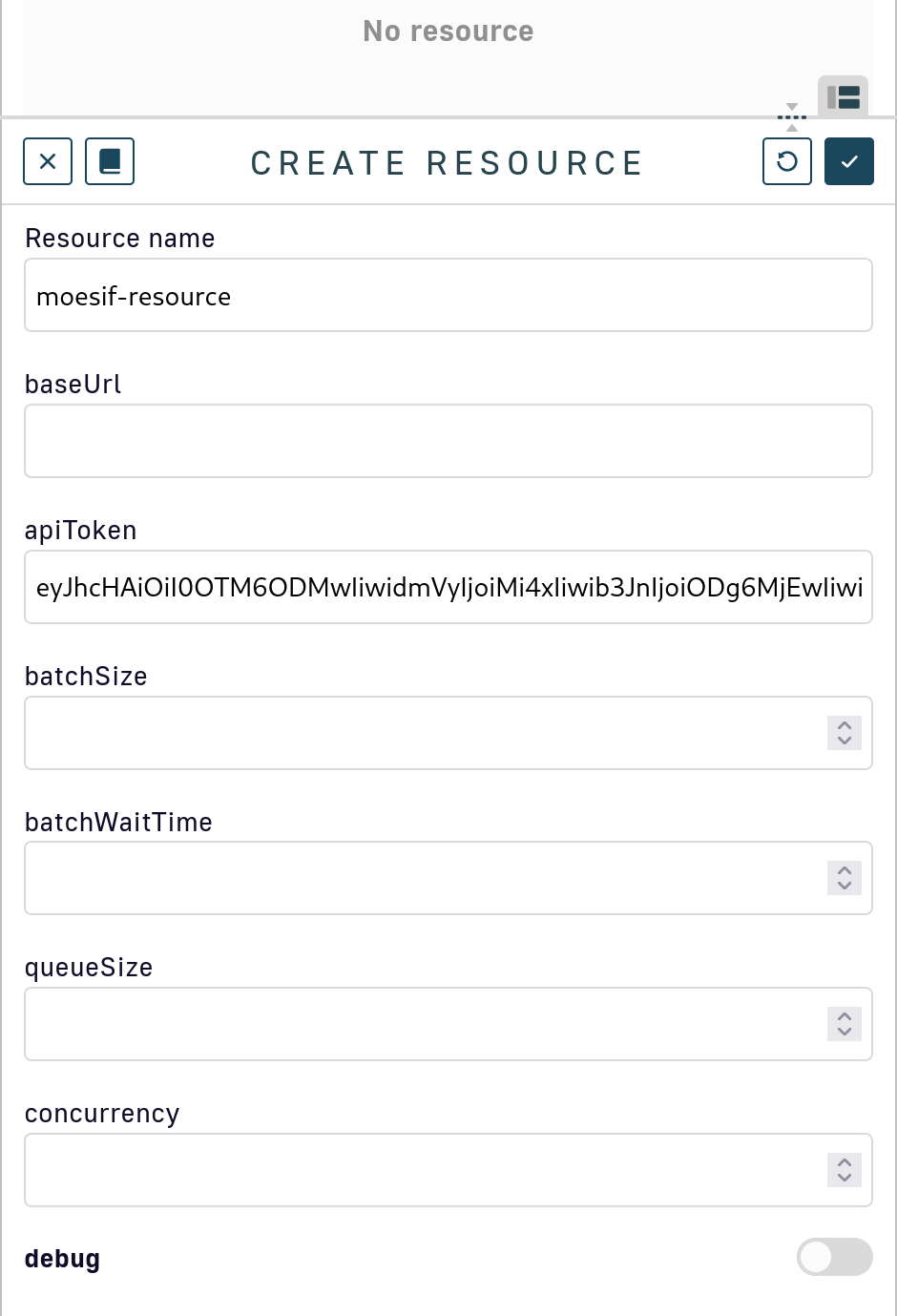The width and height of the screenshot is (897, 1316).
Task: Increase the batchSize value with up arrow
Action: [x=845, y=725]
